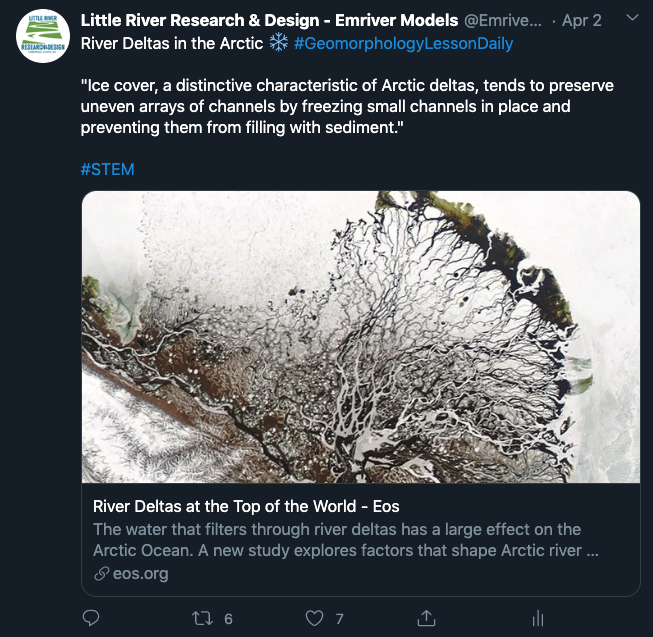Click the Little River Research & Design avatar

[x=43, y=39]
